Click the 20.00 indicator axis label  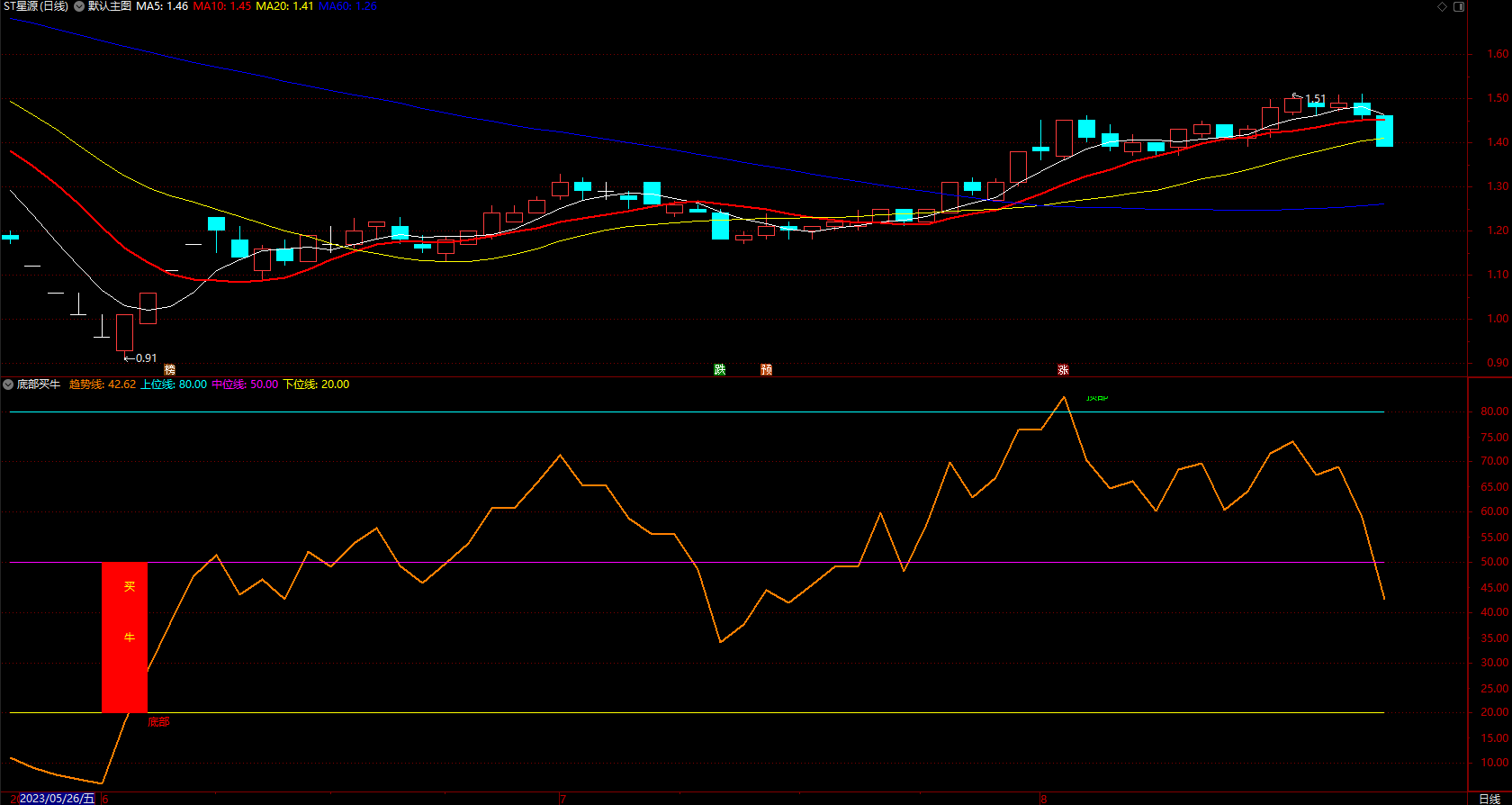pos(1494,712)
